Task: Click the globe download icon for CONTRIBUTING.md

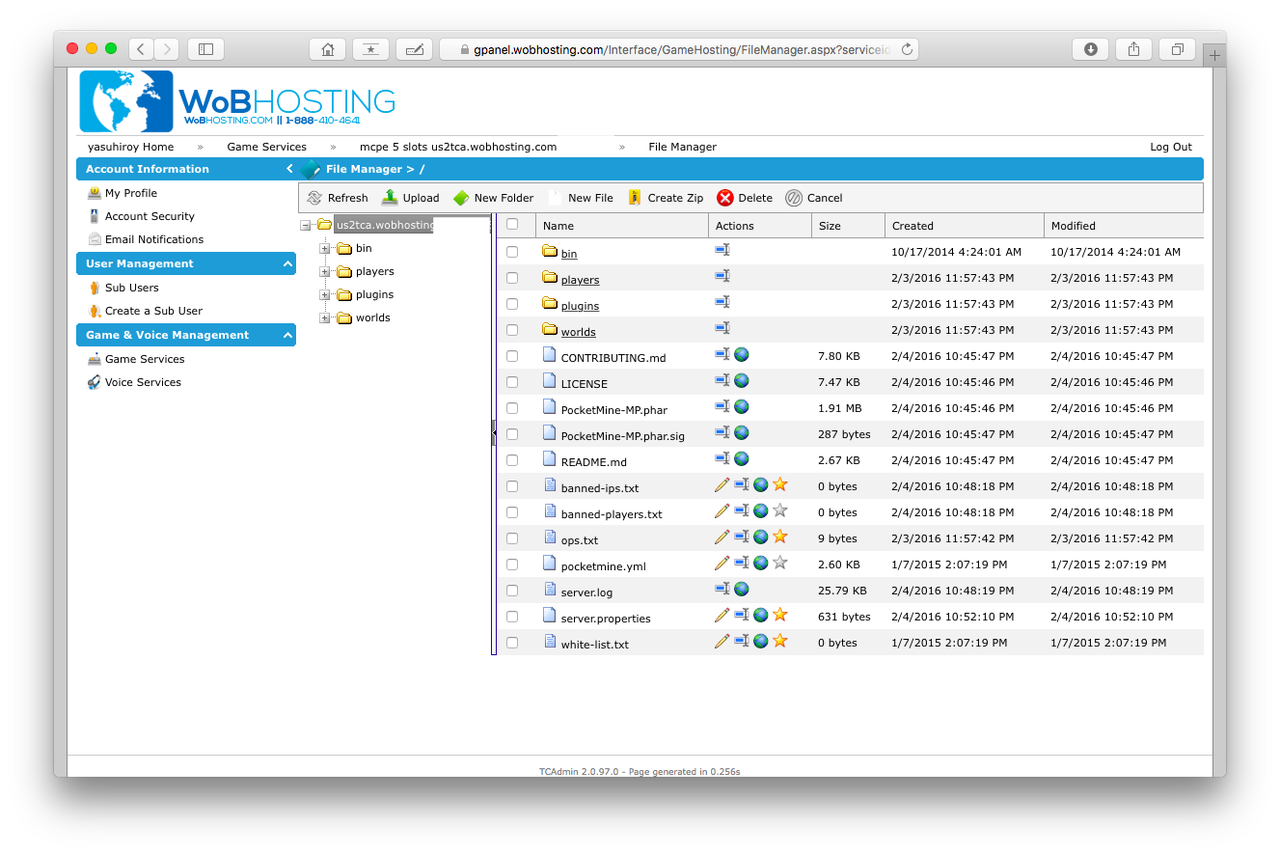Action: (x=741, y=354)
